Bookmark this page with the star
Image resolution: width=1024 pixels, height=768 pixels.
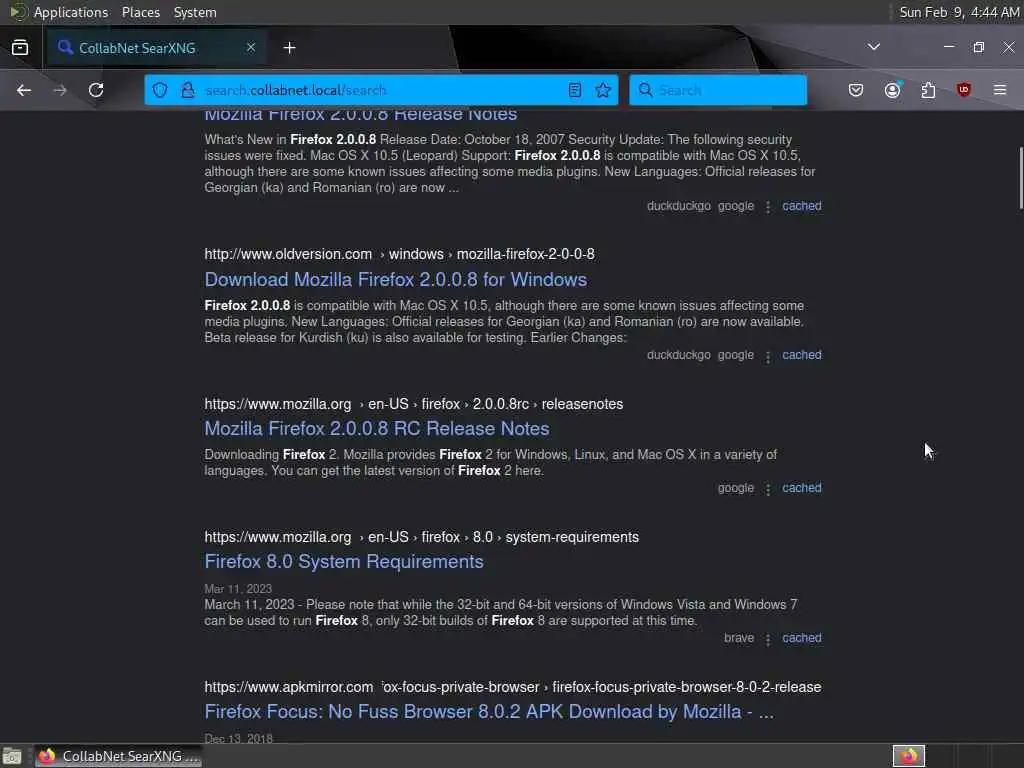pyautogui.click(x=603, y=90)
